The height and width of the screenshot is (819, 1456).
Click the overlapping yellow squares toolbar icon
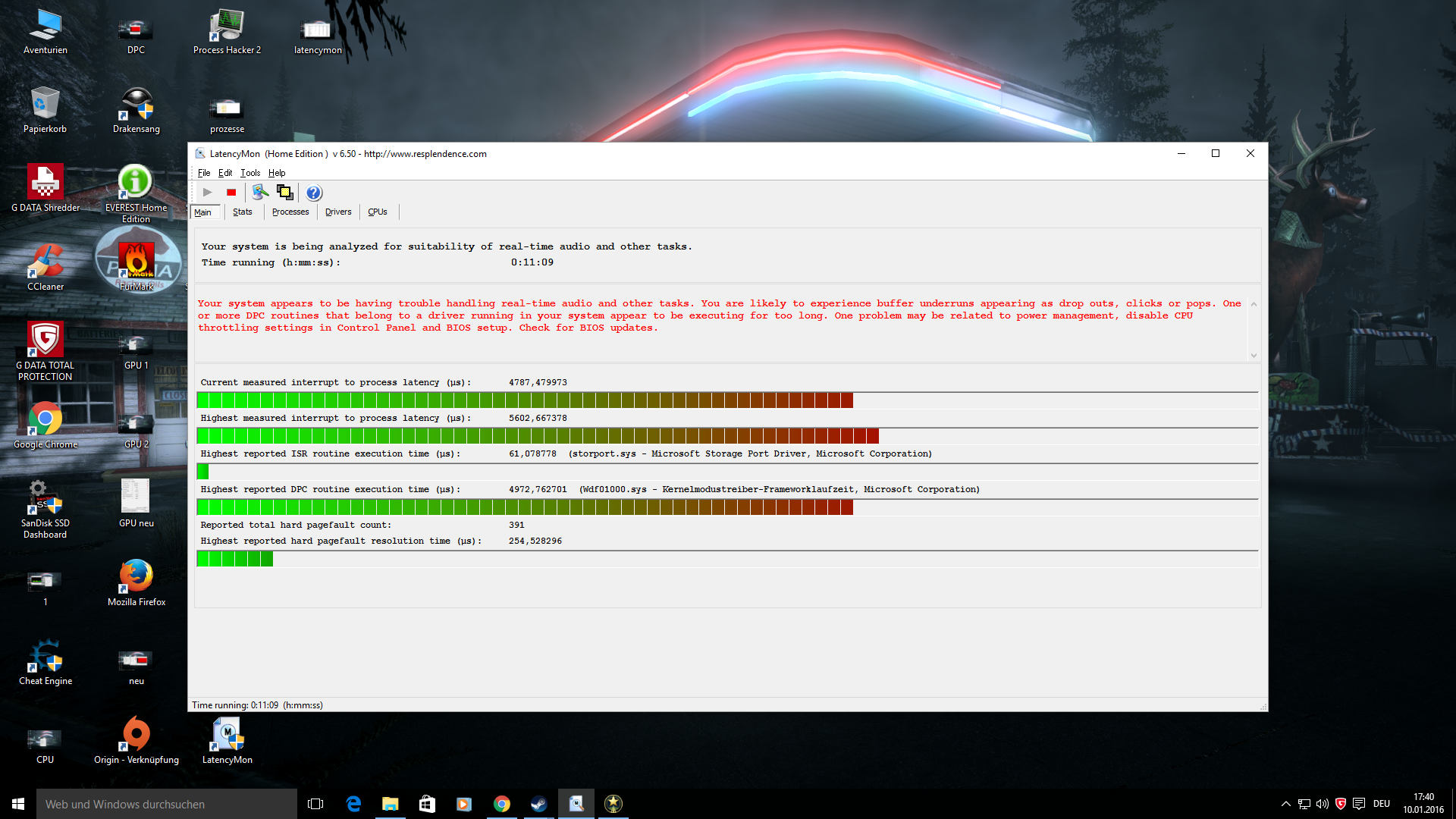[285, 193]
